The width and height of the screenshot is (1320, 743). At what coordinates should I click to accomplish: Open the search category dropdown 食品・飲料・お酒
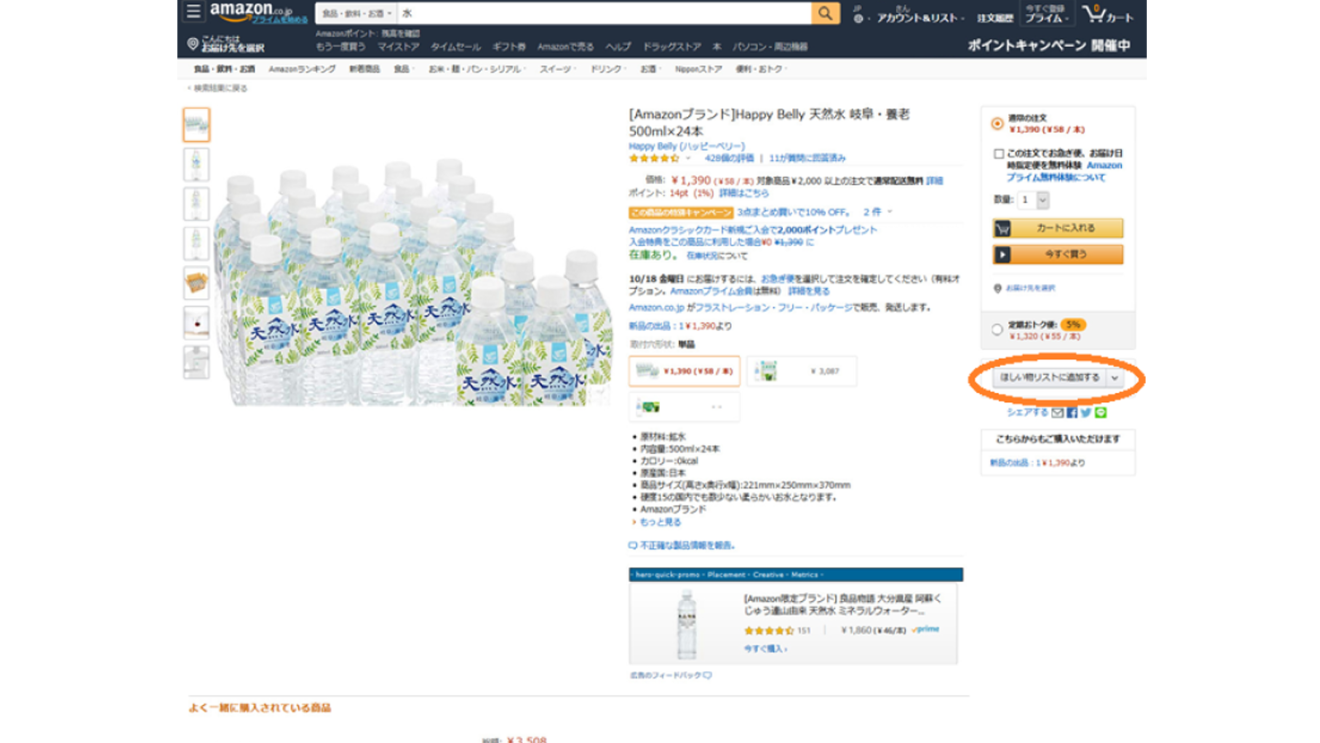point(356,13)
